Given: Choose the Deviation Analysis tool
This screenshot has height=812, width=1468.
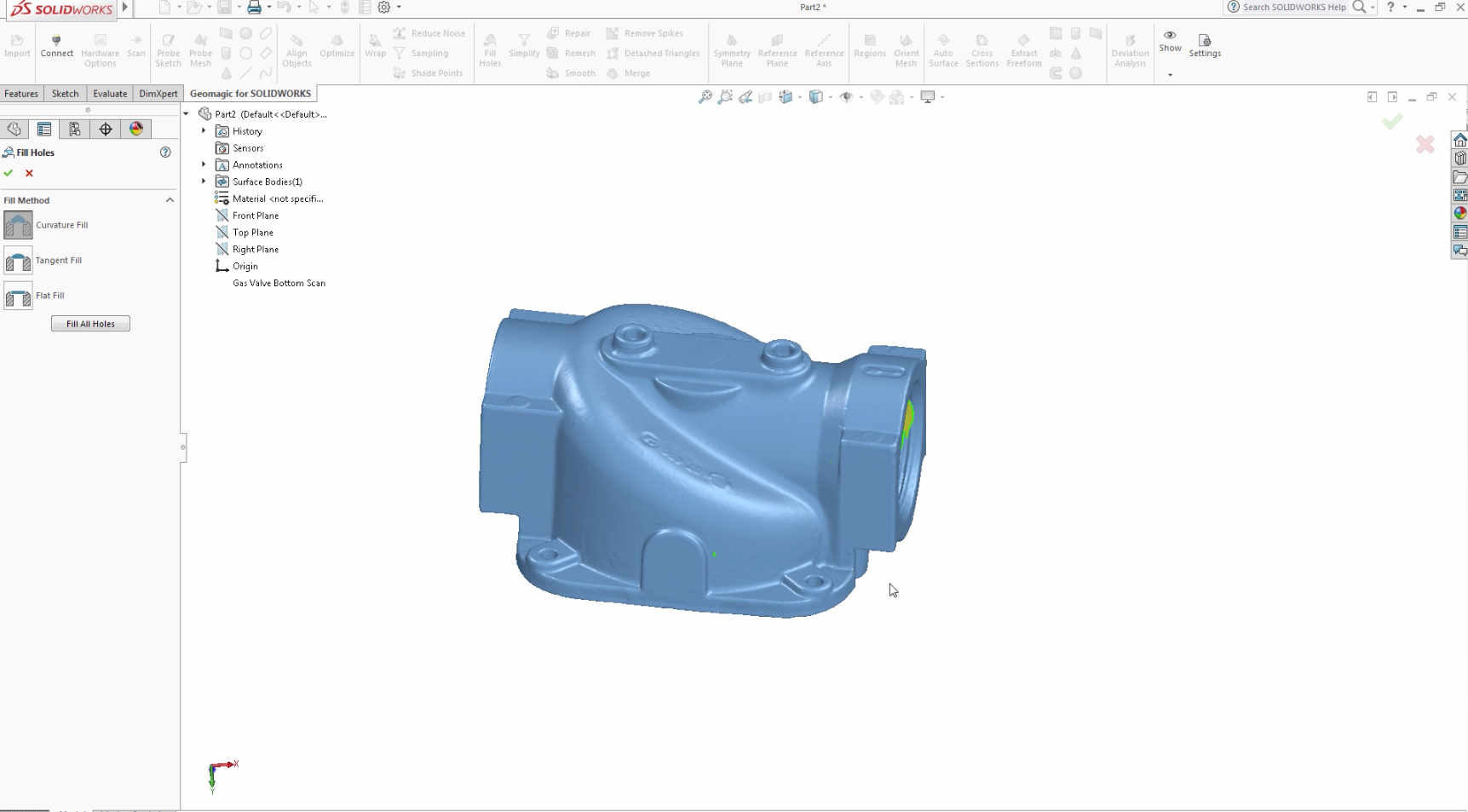Looking at the screenshot, I should (1130, 50).
